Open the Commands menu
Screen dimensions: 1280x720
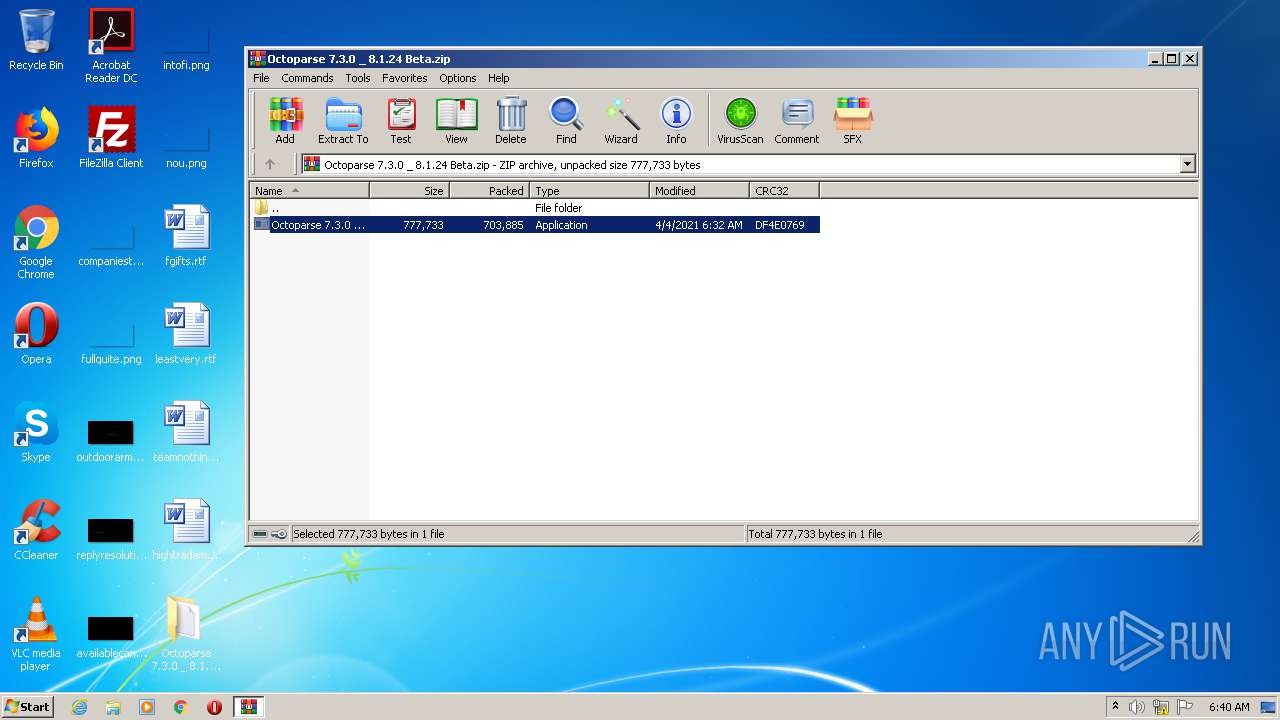click(307, 78)
